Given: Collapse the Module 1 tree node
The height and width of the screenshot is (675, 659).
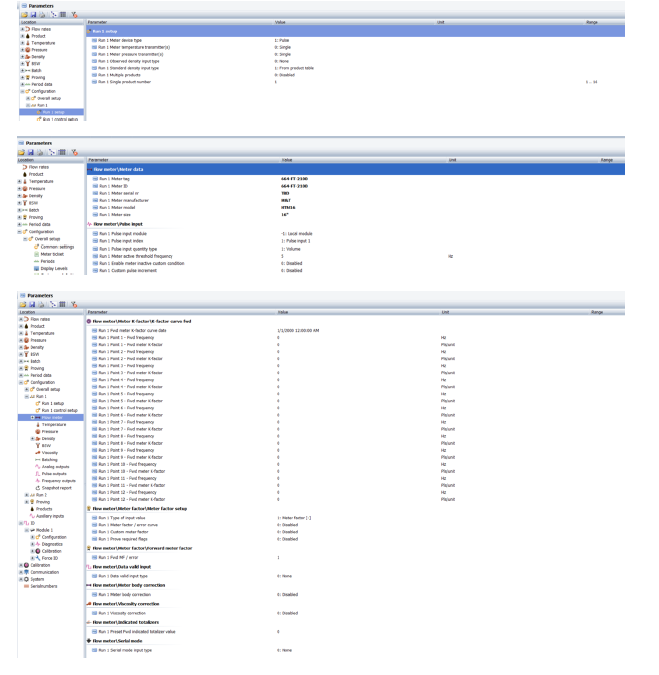Looking at the screenshot, I should (x=27, y=530).
